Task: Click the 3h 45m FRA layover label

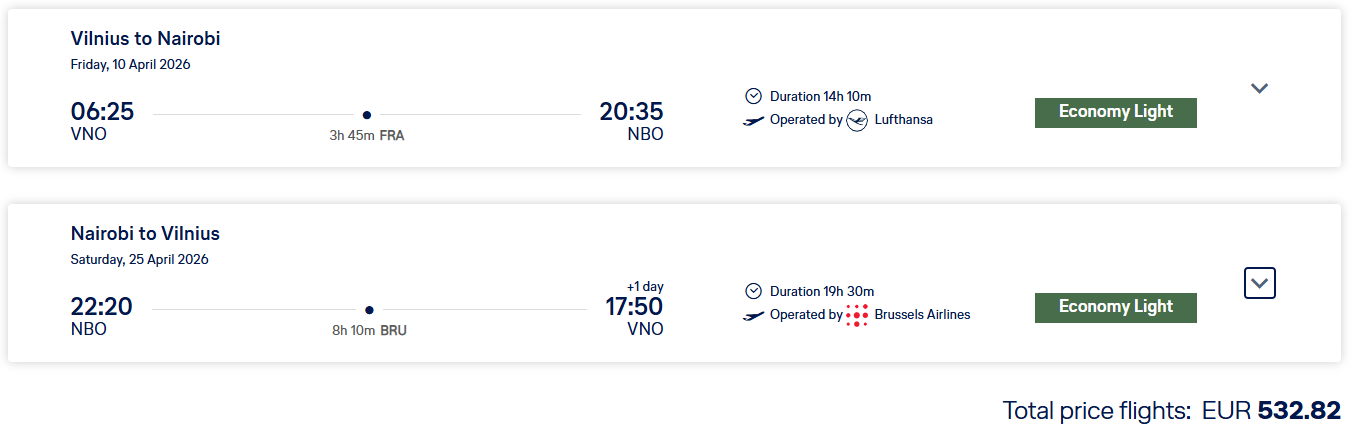Action: pos(367,135)
